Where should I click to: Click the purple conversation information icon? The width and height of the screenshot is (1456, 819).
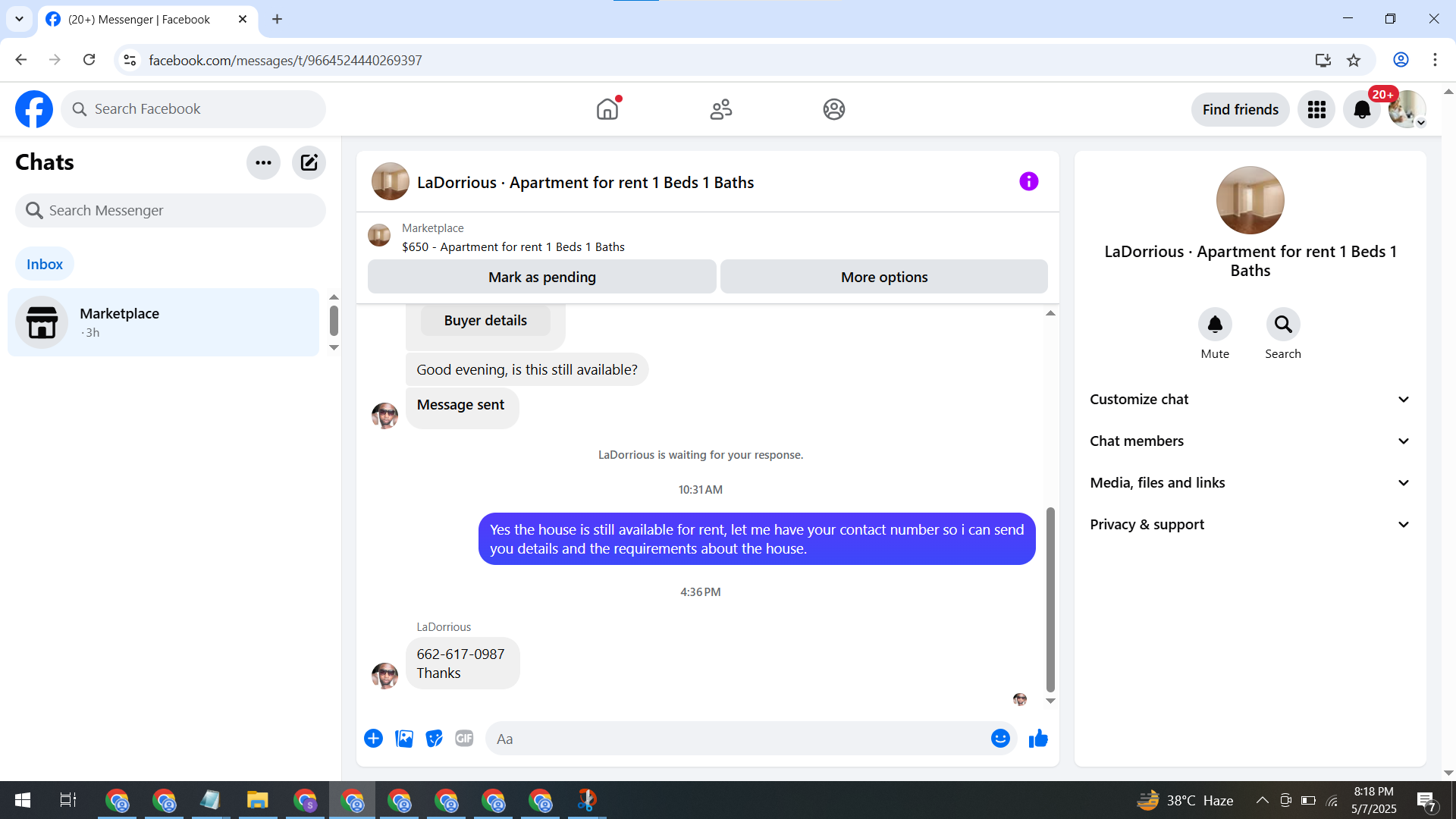pyautogui.click(x=1028, y=181)
